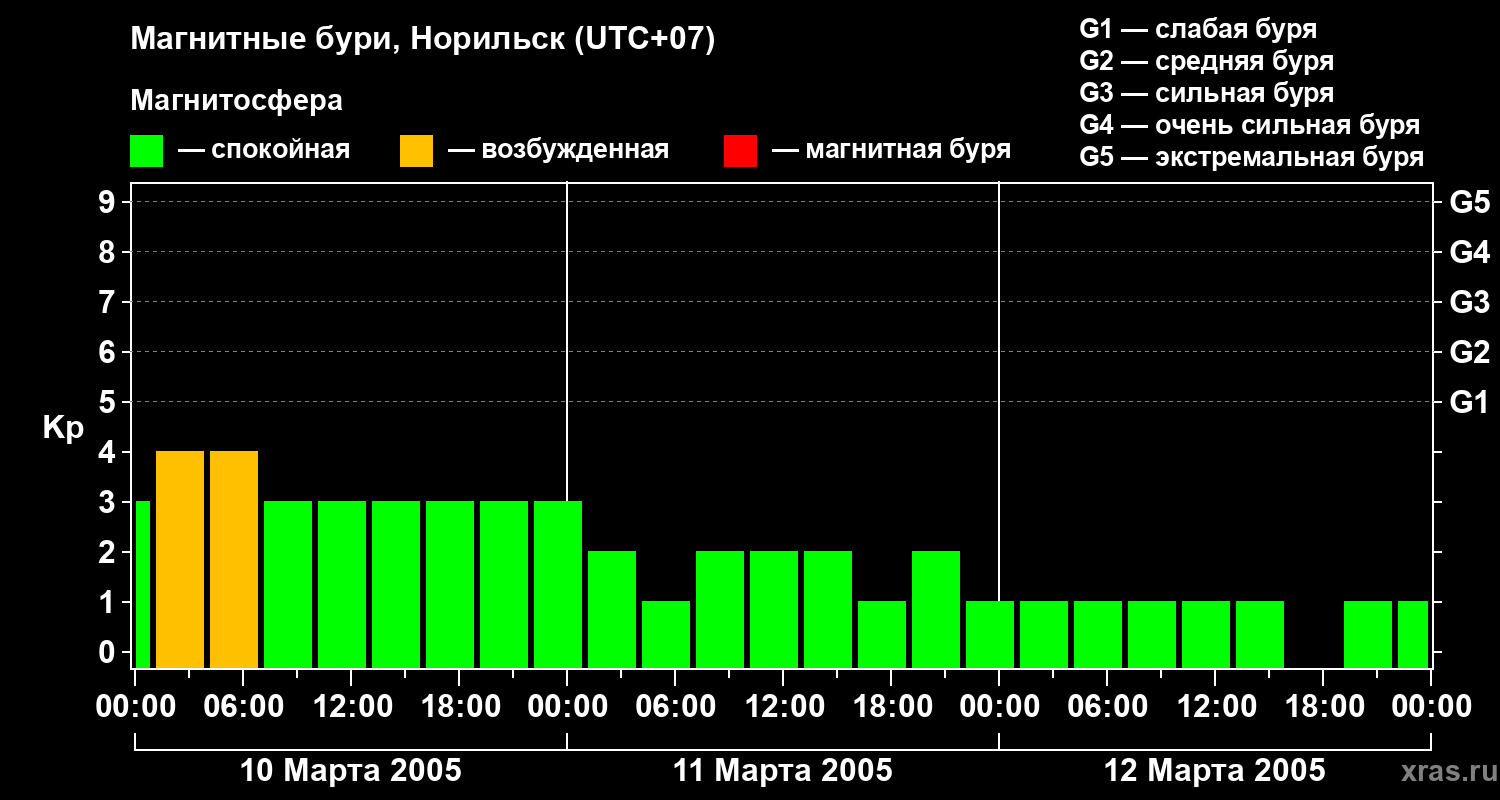Viewport: 1500px width, 800px height.
Task: Click the '12:00' label above '10 Марта 2005'
Action: pos(351,707)
